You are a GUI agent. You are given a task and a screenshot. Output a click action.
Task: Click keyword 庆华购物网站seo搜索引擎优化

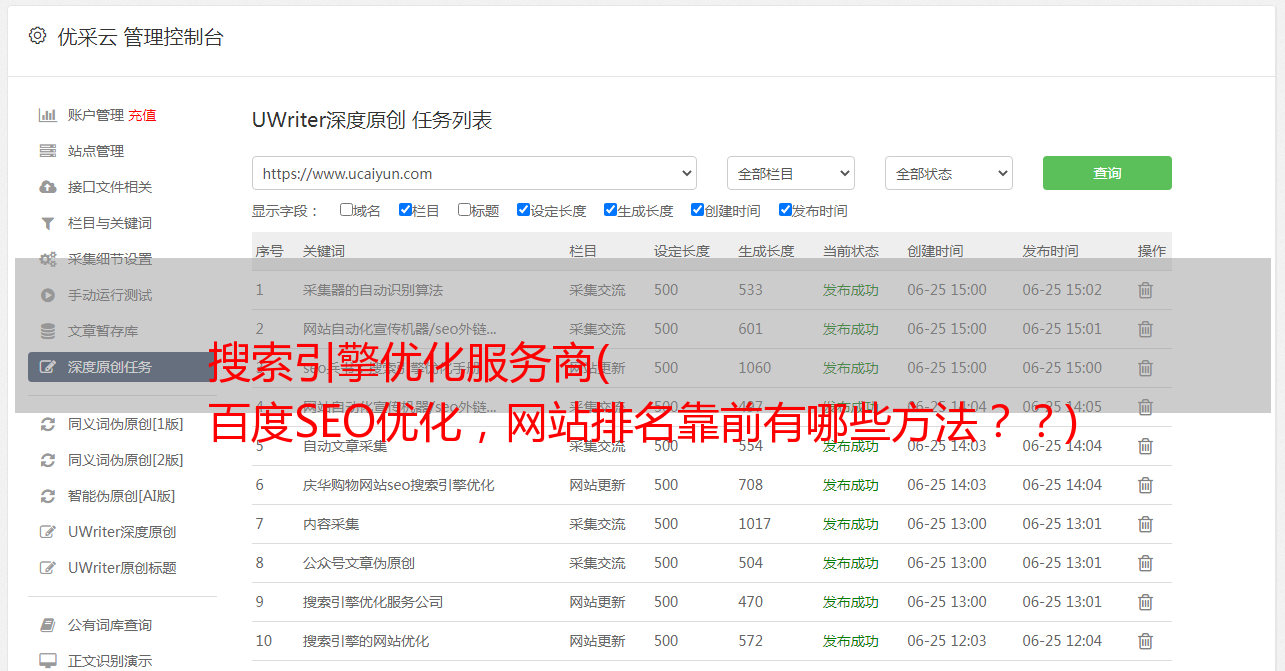[399, 485]
